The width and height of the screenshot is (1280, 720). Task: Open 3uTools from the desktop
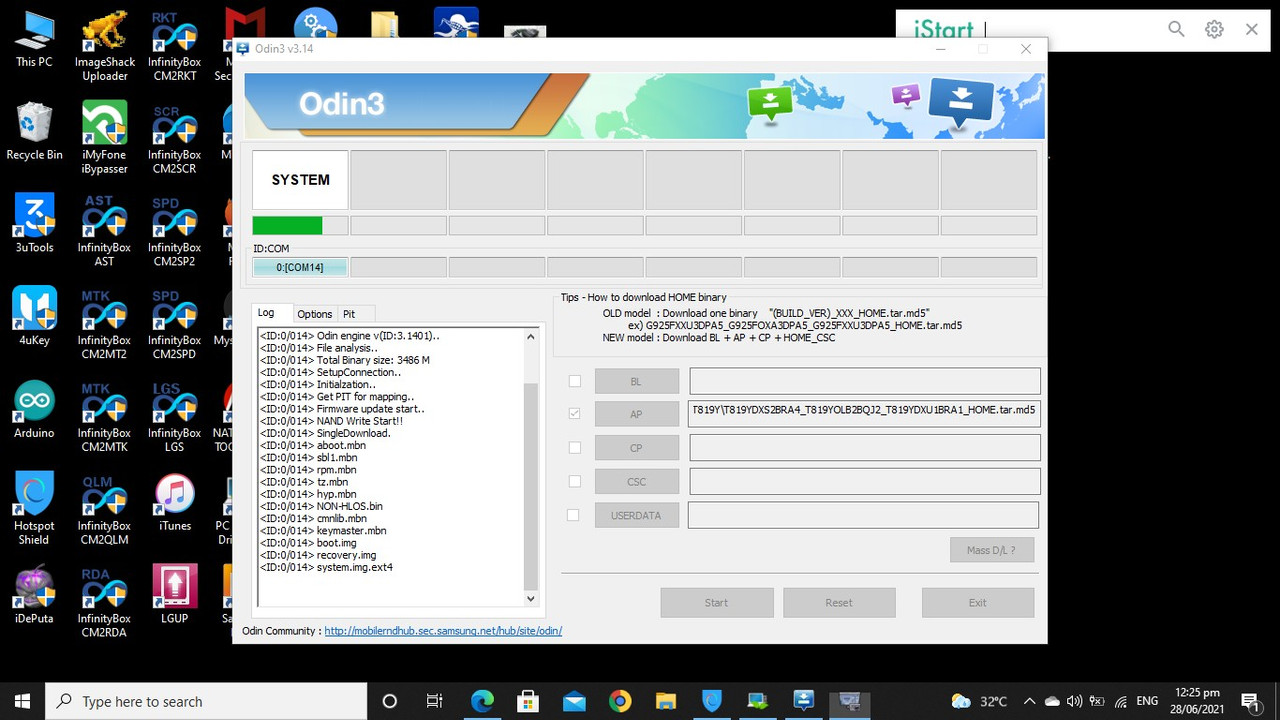click(34, 224)
